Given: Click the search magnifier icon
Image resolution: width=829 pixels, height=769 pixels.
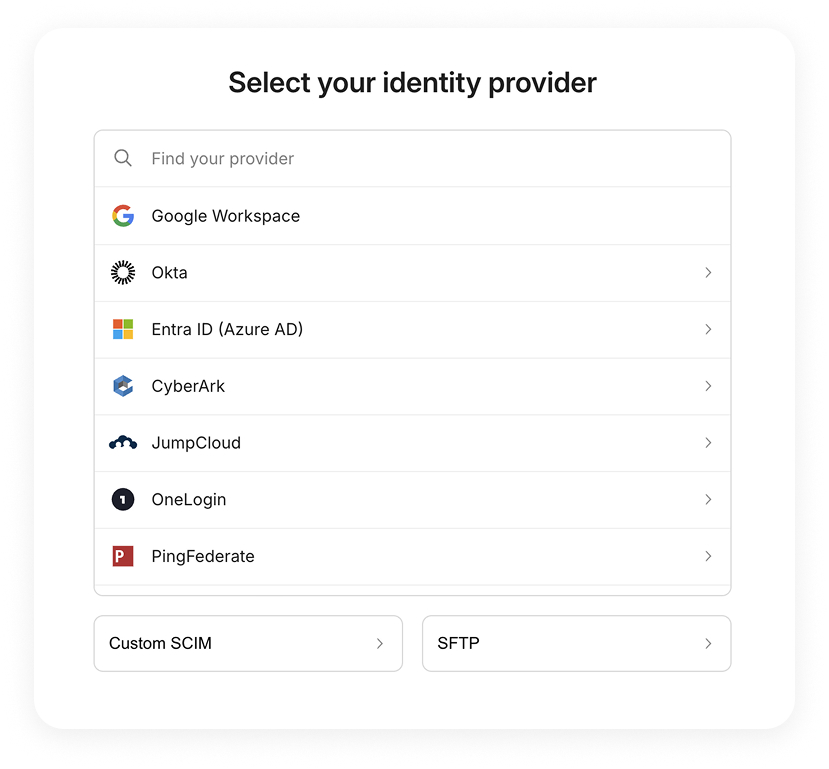Looking at the screenshot, I should coord(123,158).
